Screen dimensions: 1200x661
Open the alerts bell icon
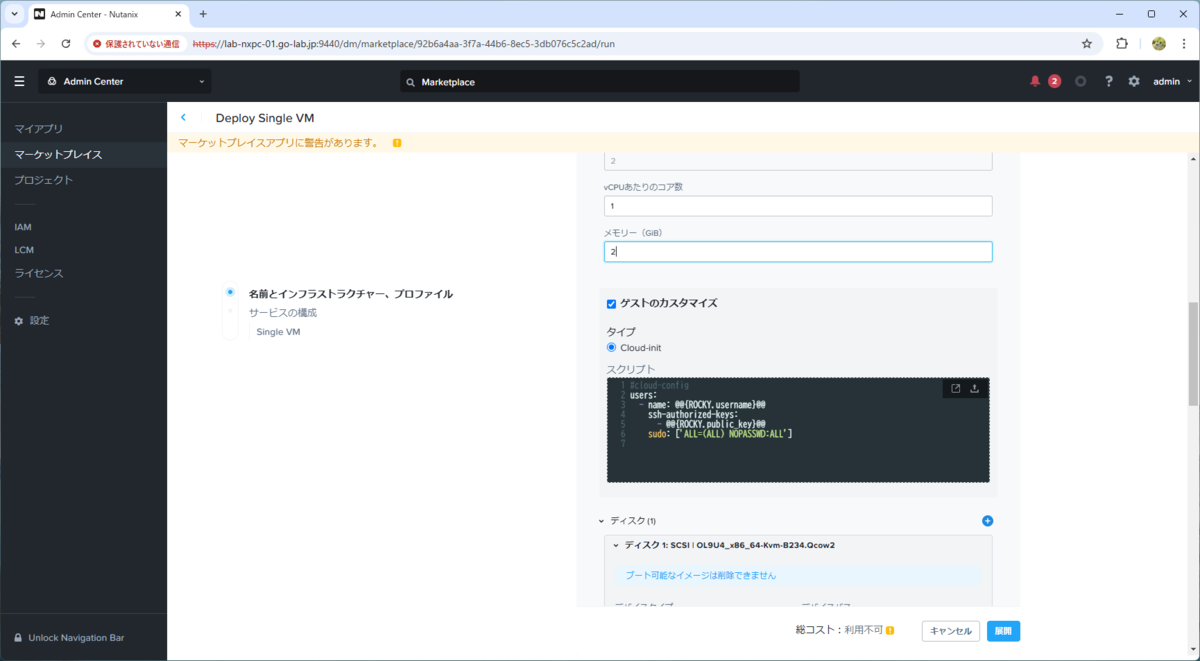pyautogui.click(x=1035, y=81)
